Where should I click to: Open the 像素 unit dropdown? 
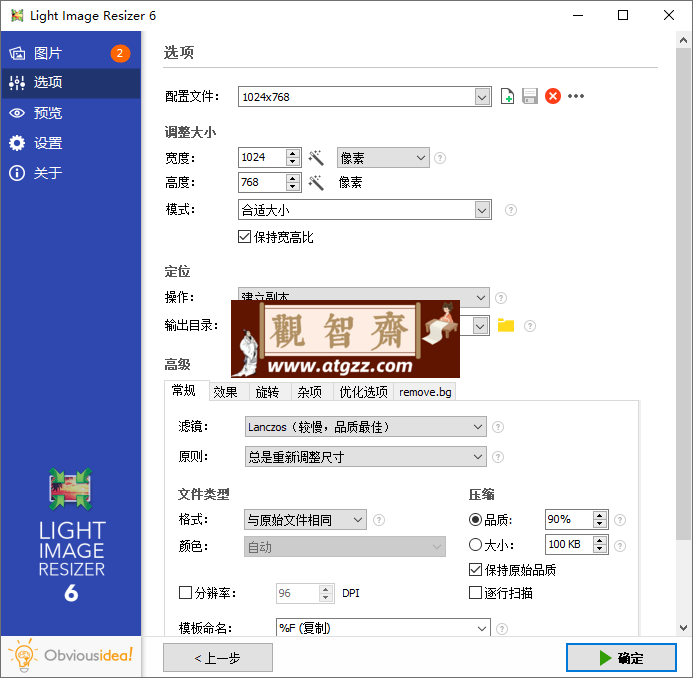pos(383,158)
